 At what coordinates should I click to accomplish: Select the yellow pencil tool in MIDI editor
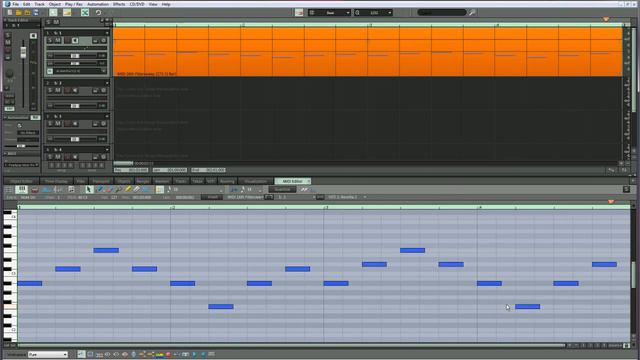pyautogui.click(x=128, y=189)
